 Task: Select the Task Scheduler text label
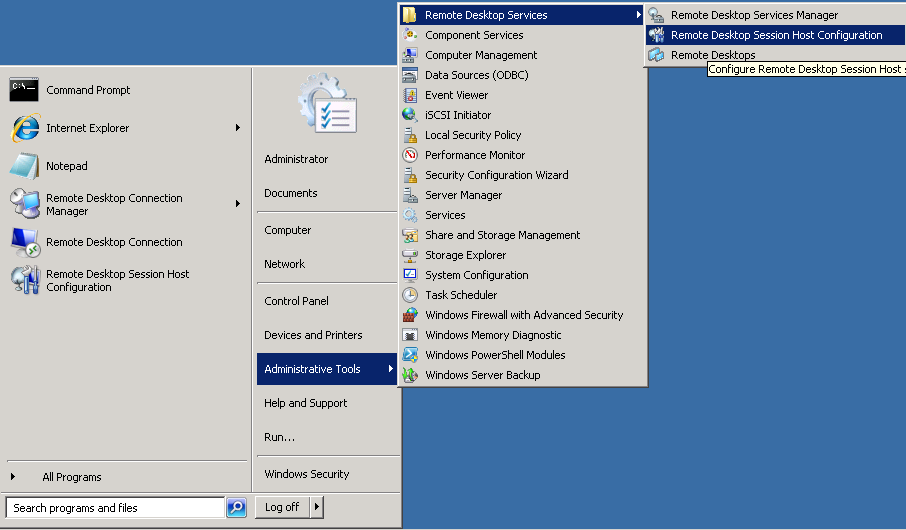[x=461, y=295]
